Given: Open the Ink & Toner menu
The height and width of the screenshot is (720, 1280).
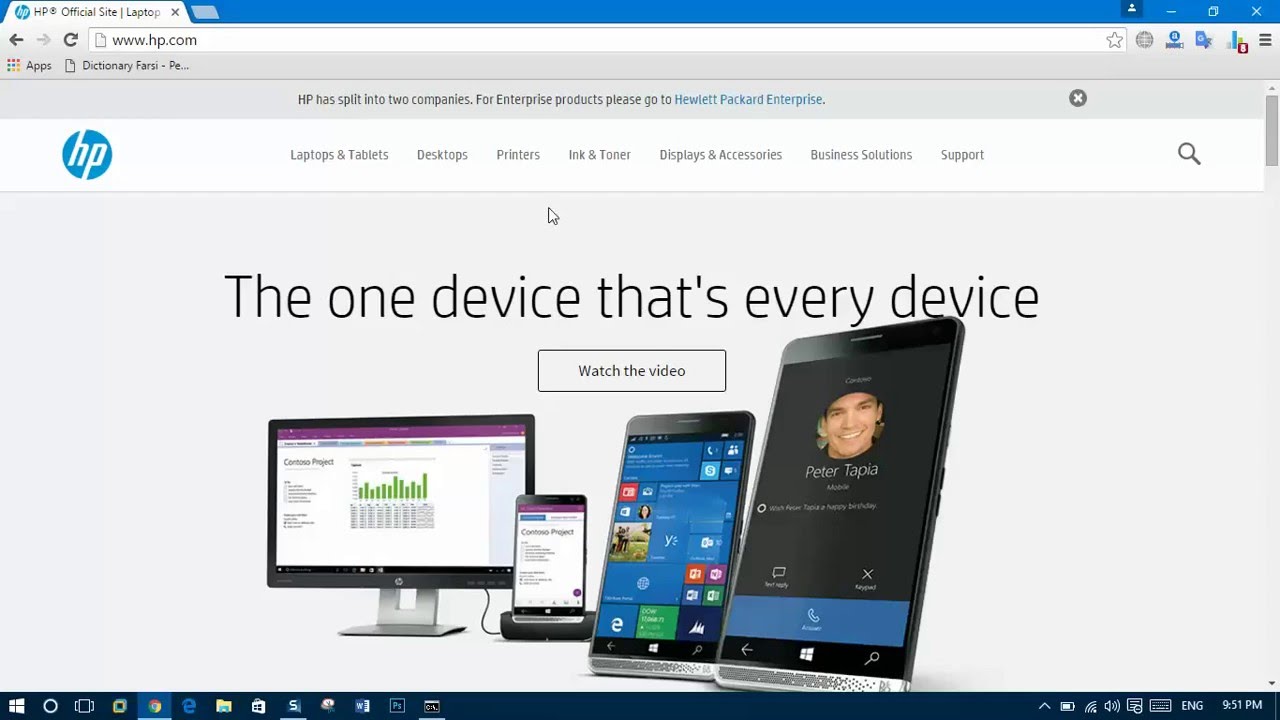Looking at the screenshot, I should [x=599, y=155].
